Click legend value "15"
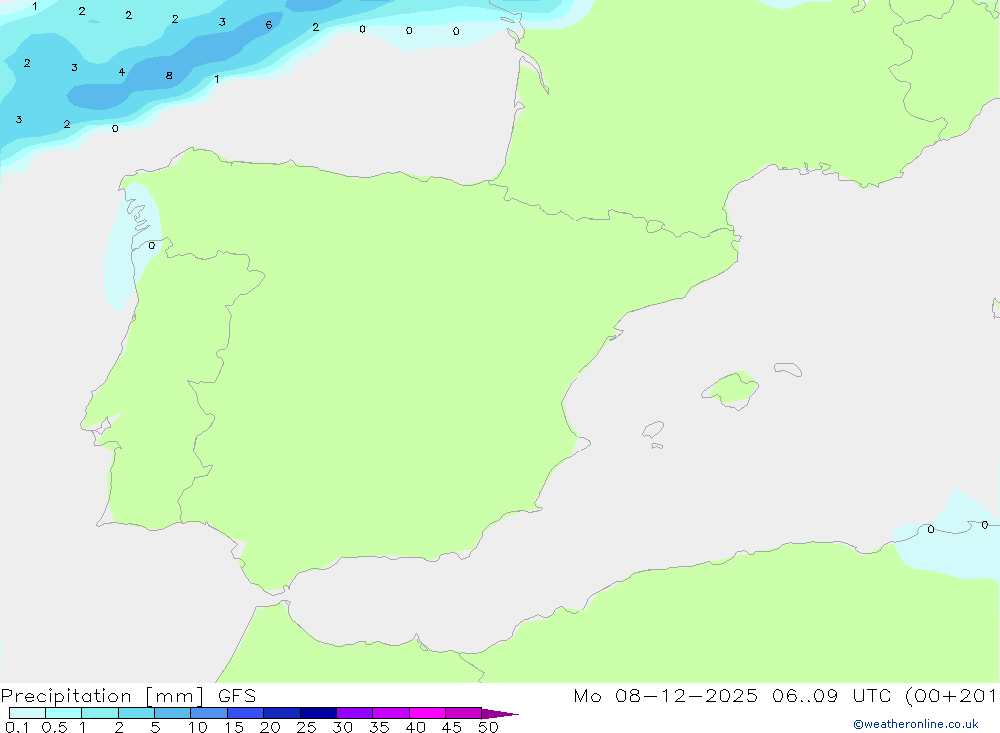This screenshot has width=1000, height=733. click(234, 727)
